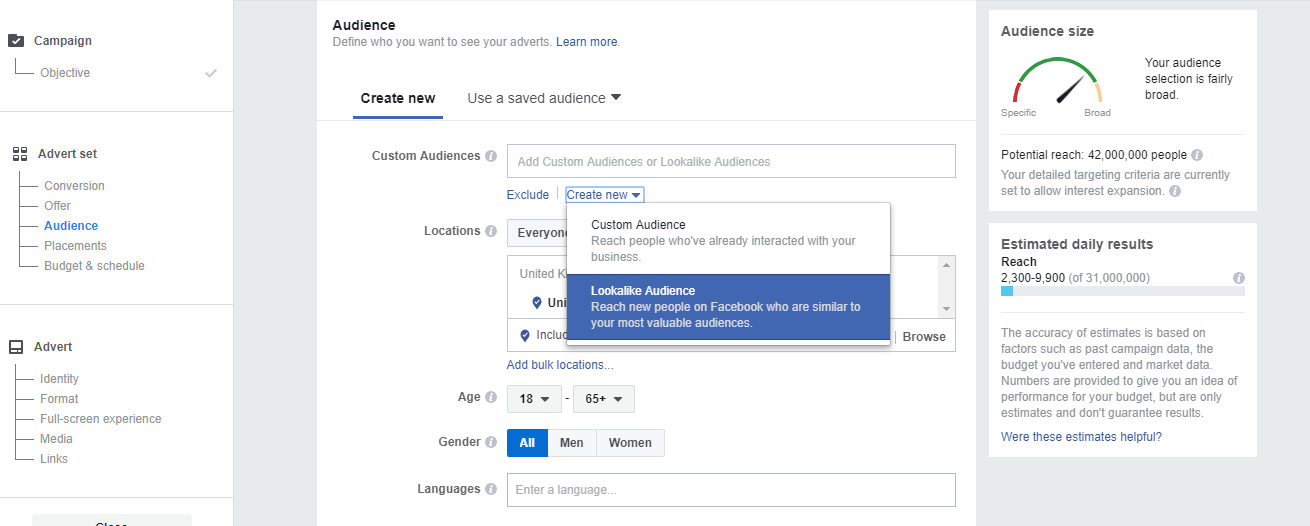Click info icon next to Custom Audiences
Image resolution: width=1310 pixels, height=526 pixels.
(x=491, y=156)
